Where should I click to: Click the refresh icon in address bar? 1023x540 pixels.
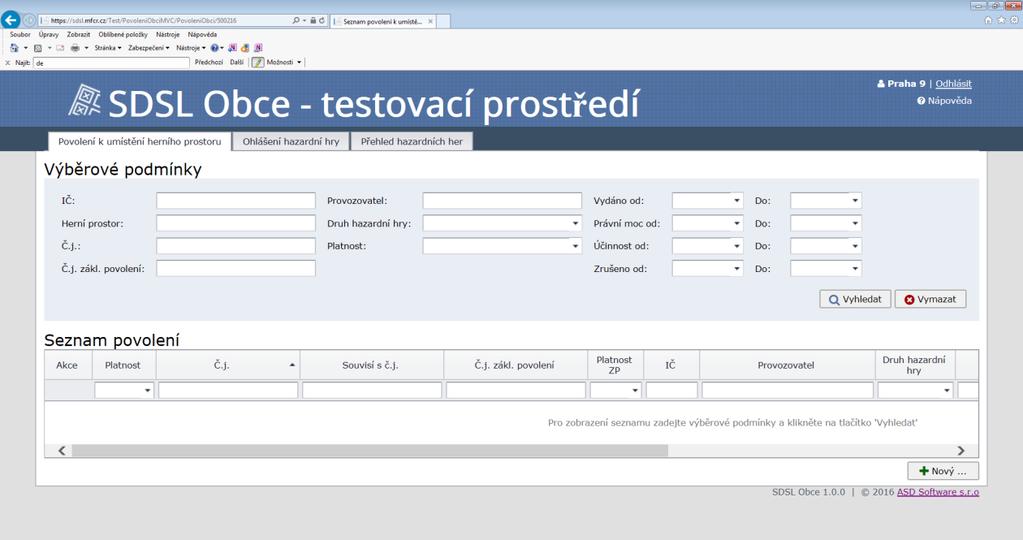point(322,21)
